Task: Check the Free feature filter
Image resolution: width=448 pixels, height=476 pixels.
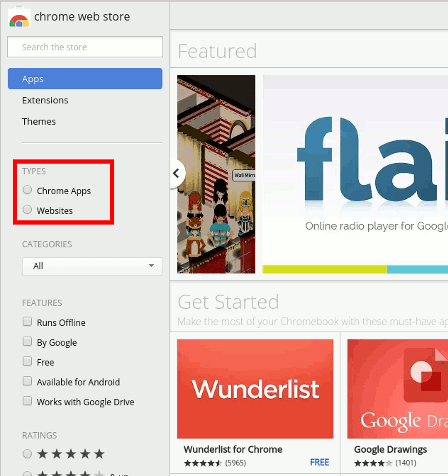Action: [x=27, y=361]
